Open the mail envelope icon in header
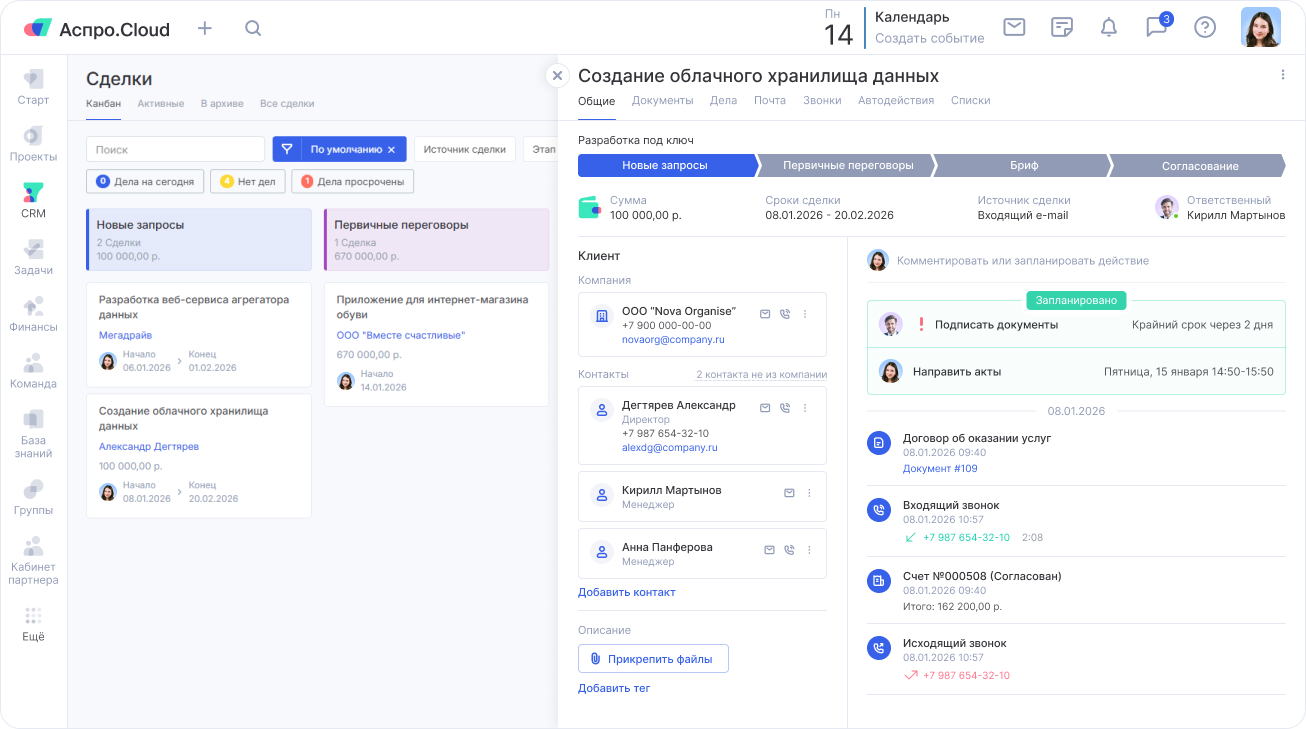Image resolution: width=1306 pixels, height=729 pixels. (1014, 27)
